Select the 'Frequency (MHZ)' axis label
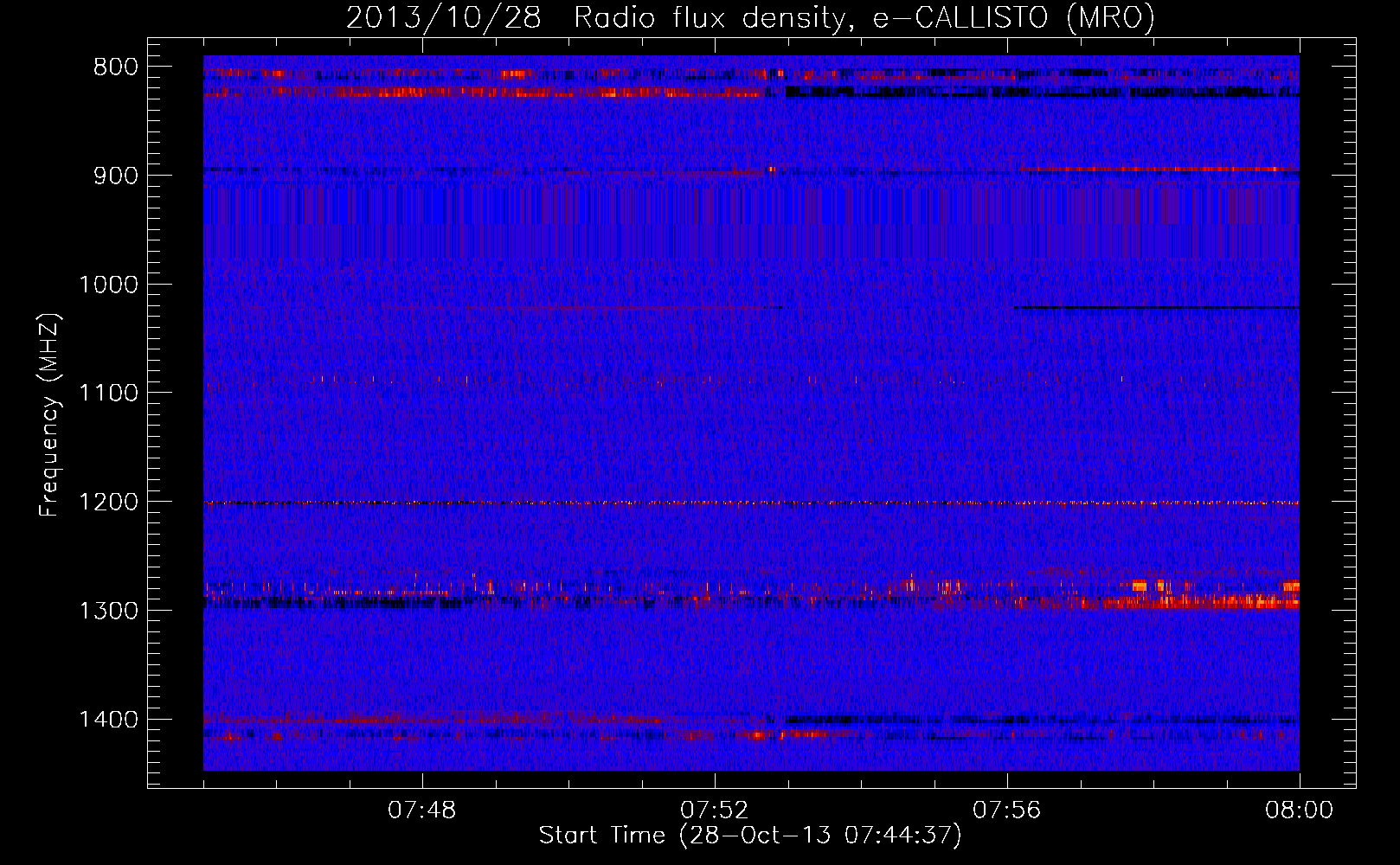This screenshot has height=865, width=1400. 49,415
